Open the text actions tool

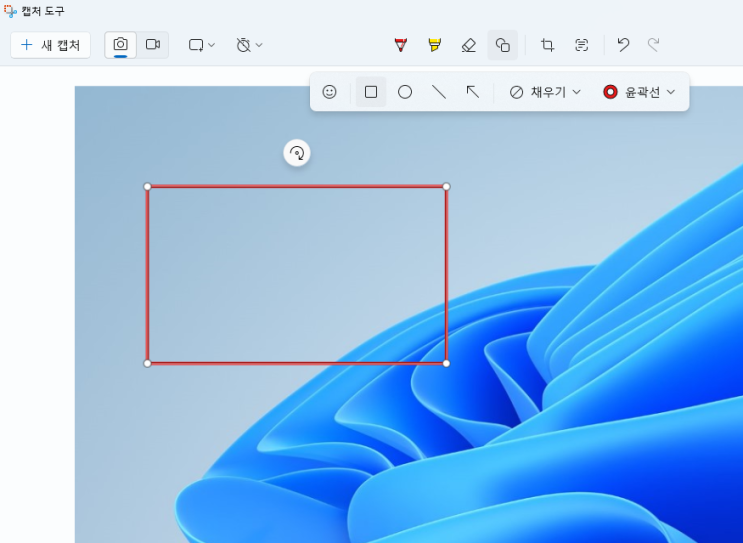coord(582,45)
